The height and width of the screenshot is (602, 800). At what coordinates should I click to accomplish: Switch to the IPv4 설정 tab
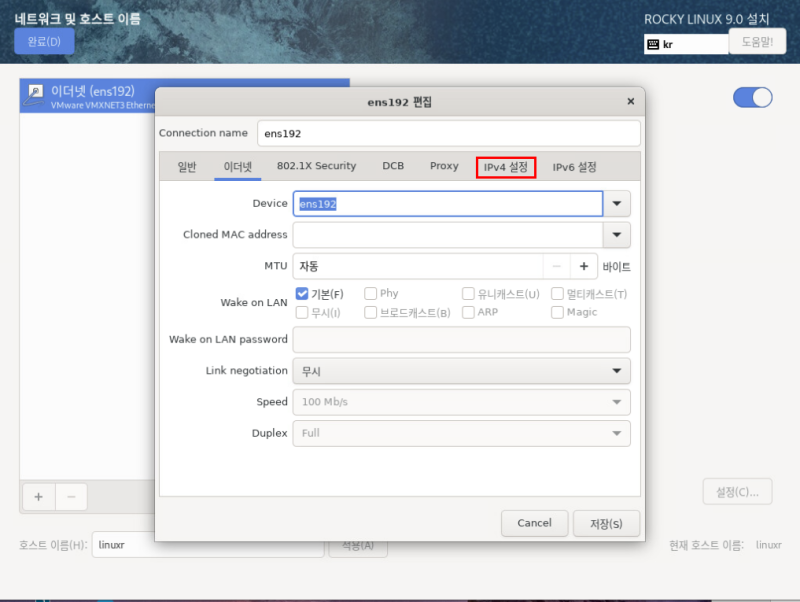(506, 167)
